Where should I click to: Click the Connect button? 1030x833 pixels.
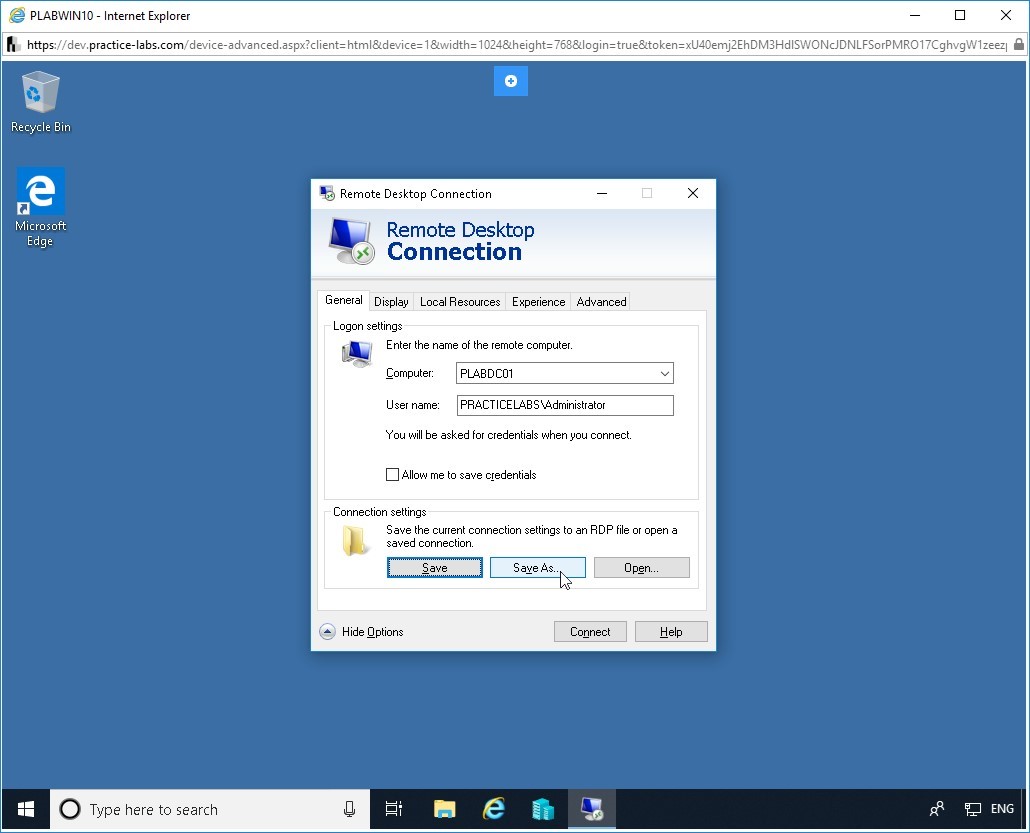point(590,632)
